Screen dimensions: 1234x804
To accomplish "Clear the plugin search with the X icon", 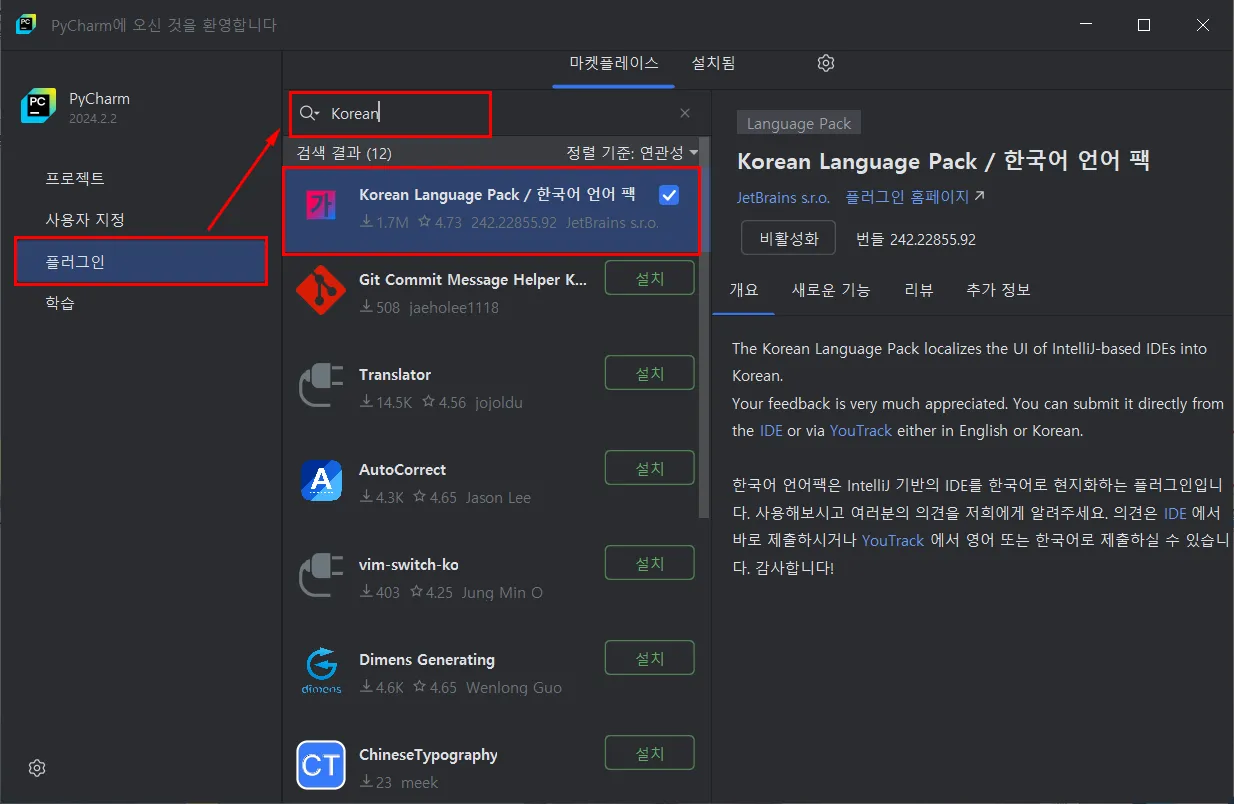I will pyautogui.click(x=685, y=114).
